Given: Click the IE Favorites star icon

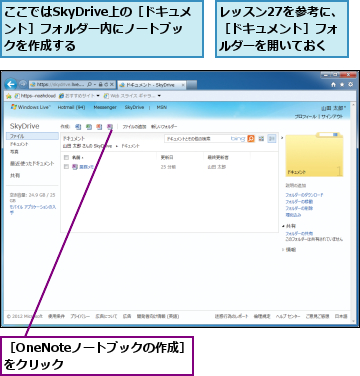Looking at the screenshot, I should click(342, 85).
